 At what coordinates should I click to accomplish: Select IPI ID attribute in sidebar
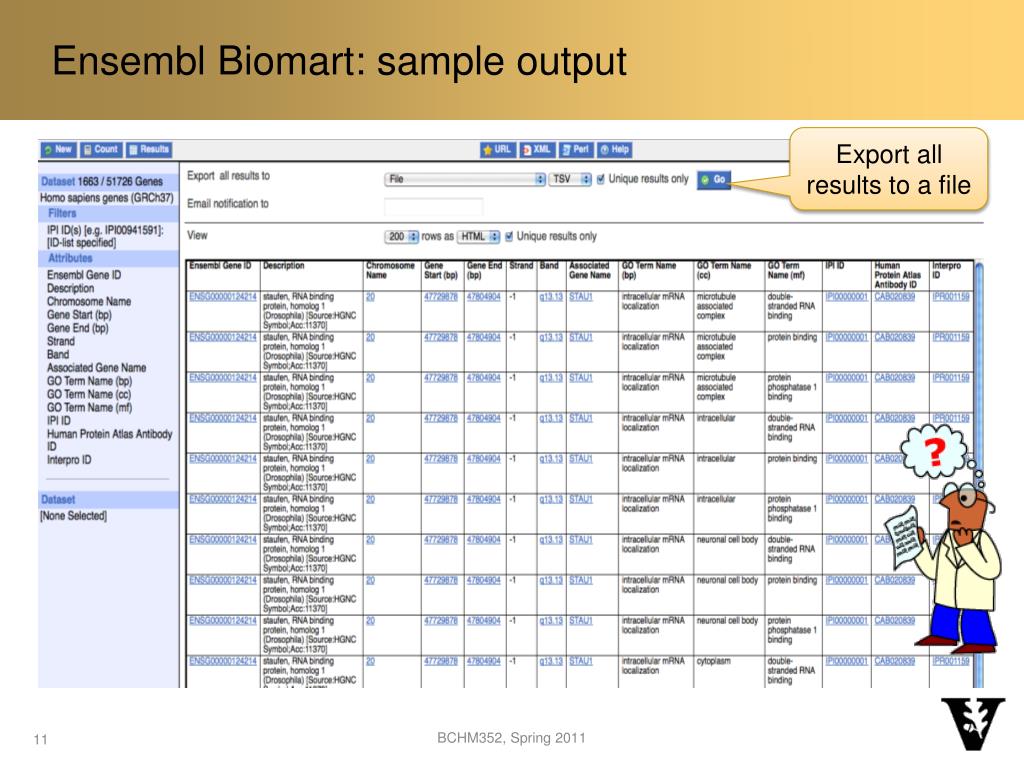[59, 421]
